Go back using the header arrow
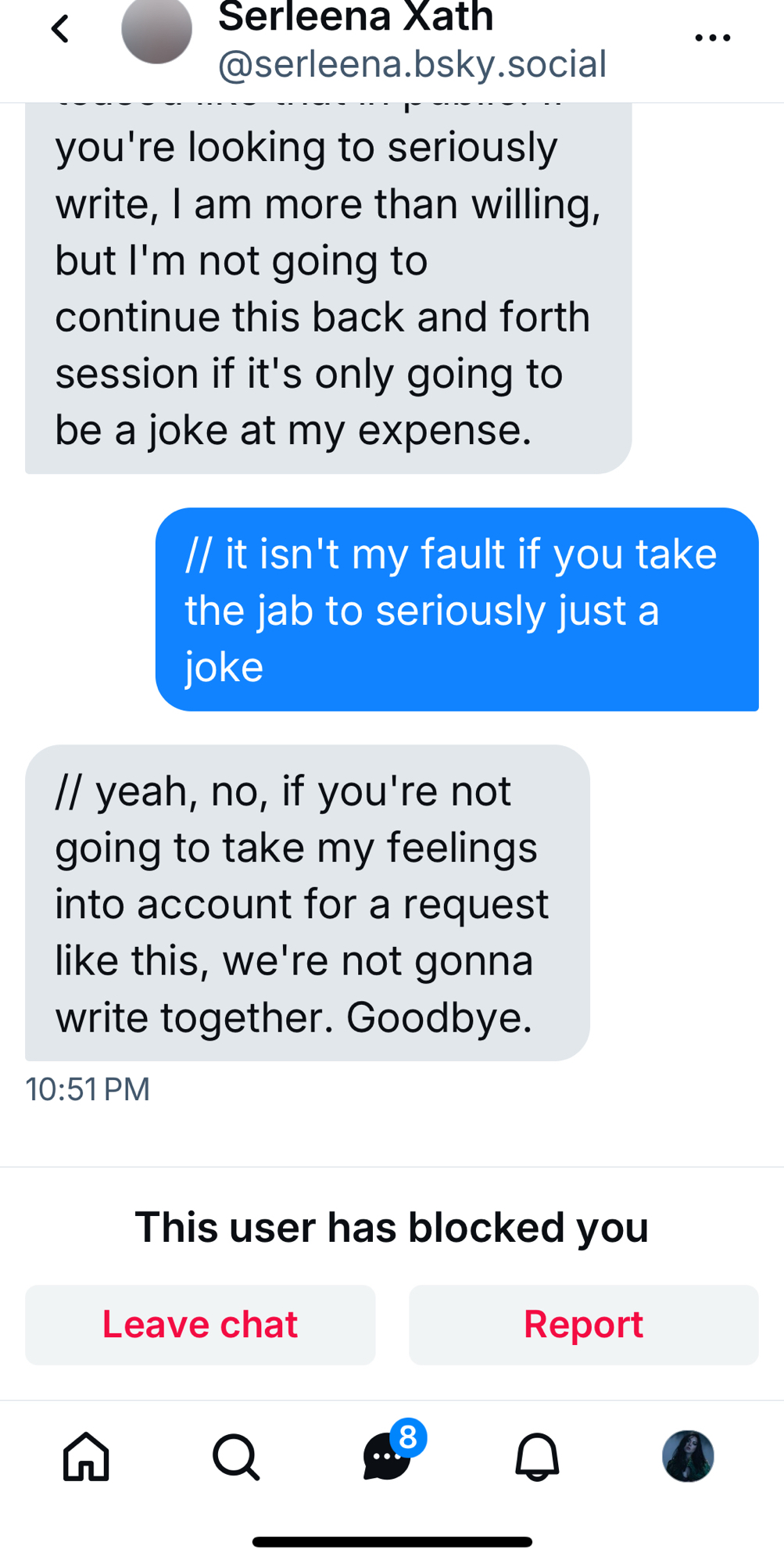The width and height of the screenshot is (784, 1564). pos(60,30)
